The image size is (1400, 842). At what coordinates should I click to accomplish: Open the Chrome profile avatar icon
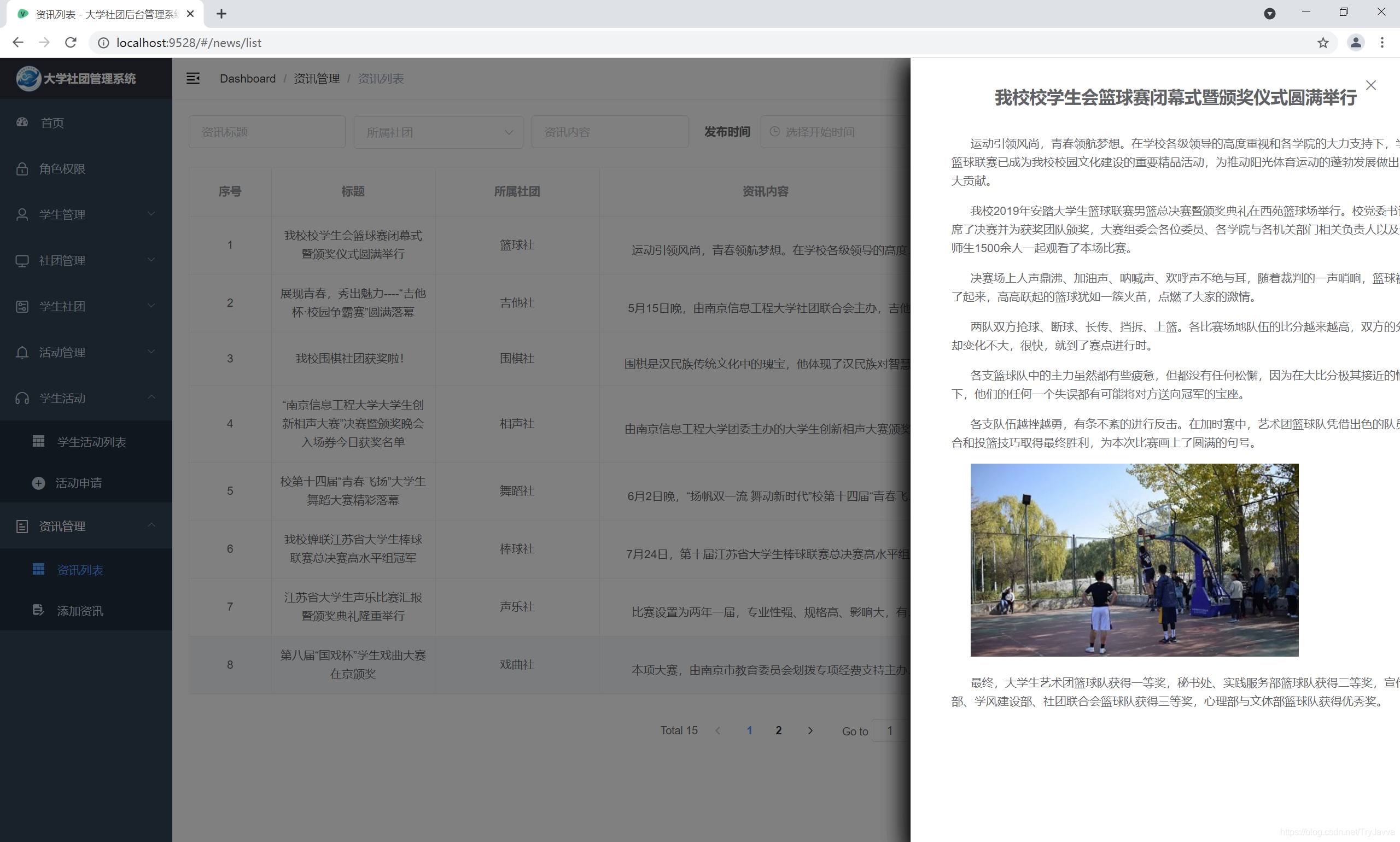click(x=1355, y=43)
